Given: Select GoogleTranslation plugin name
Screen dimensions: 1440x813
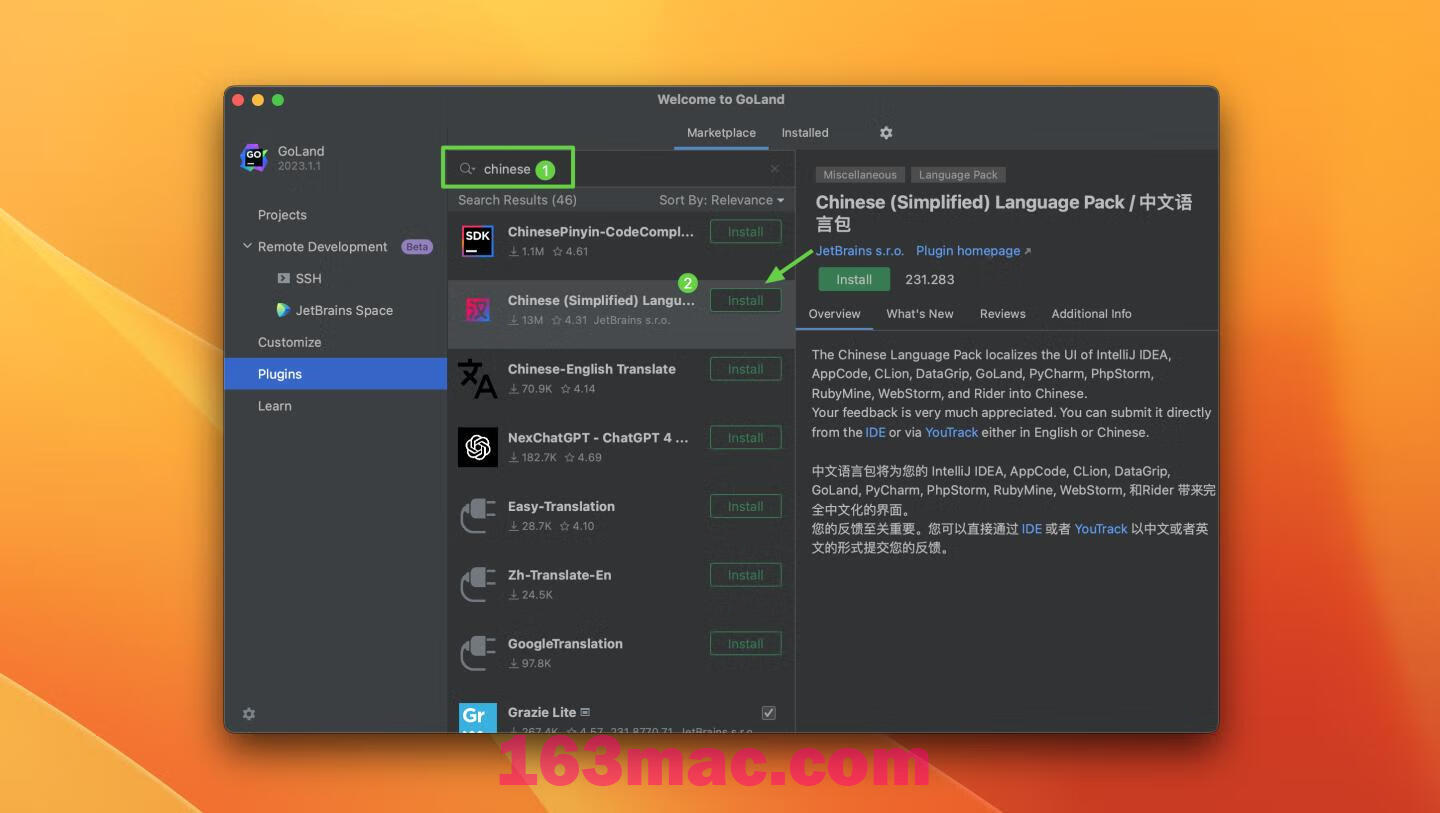Looking at the screenshot, I should pyautogui.click(x=565, y=644).
